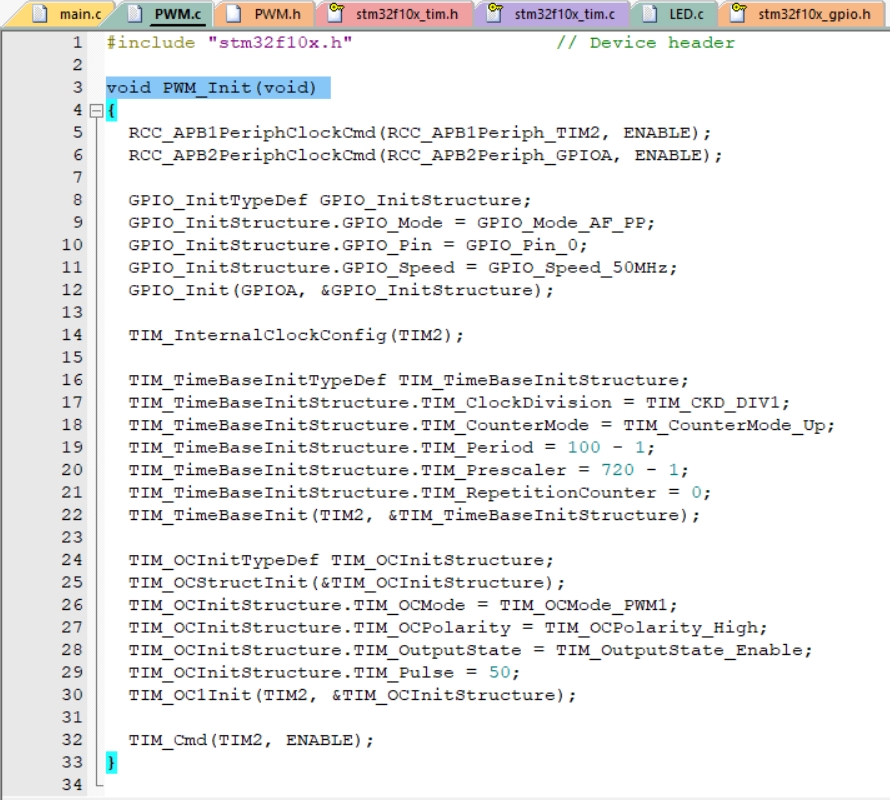Viewport: 890px width, 800px height.
Task: Click the number 50 in TIM_Pulse line
Action: (x=499, y=673)
